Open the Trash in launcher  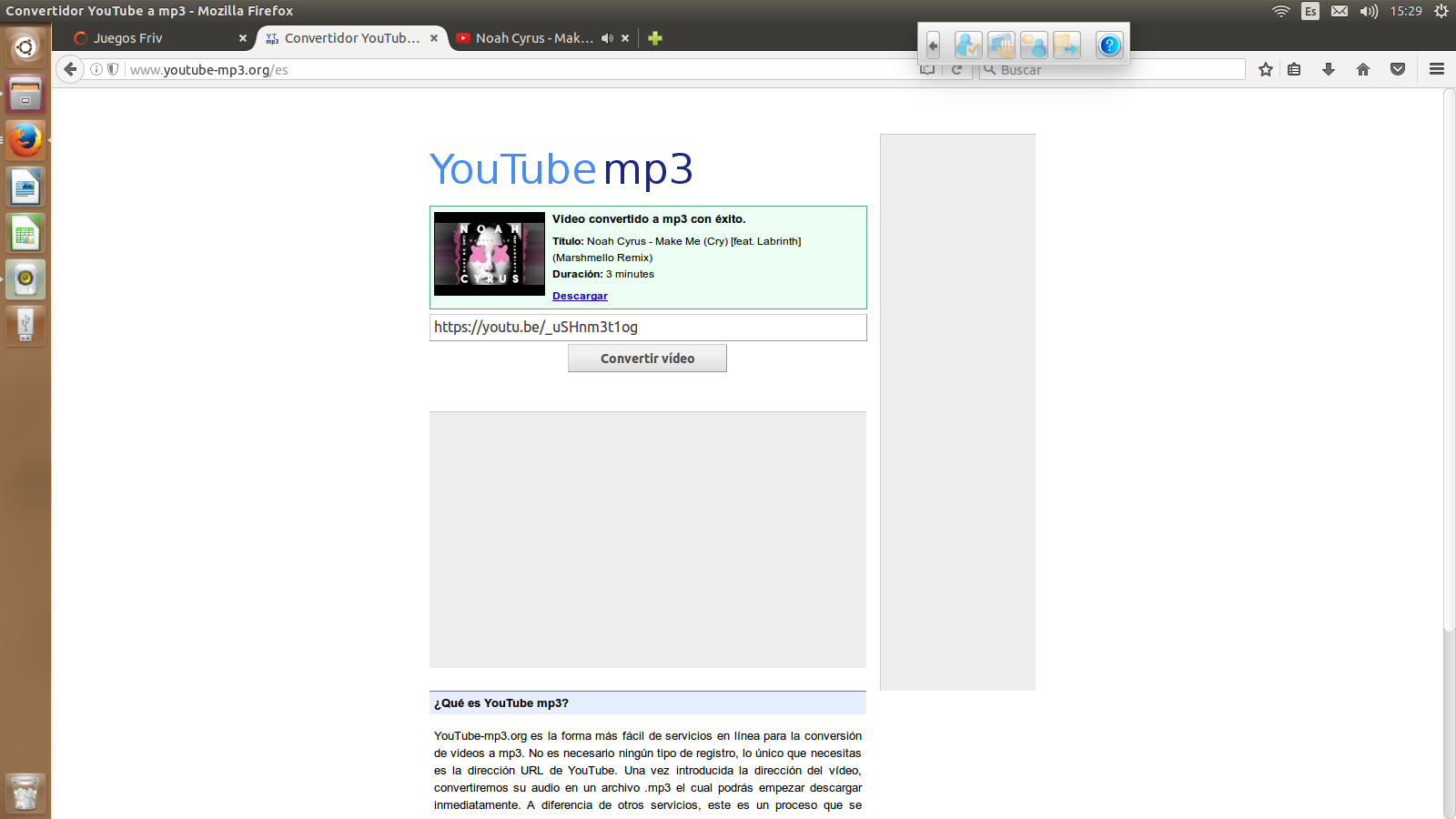point(25,794)
